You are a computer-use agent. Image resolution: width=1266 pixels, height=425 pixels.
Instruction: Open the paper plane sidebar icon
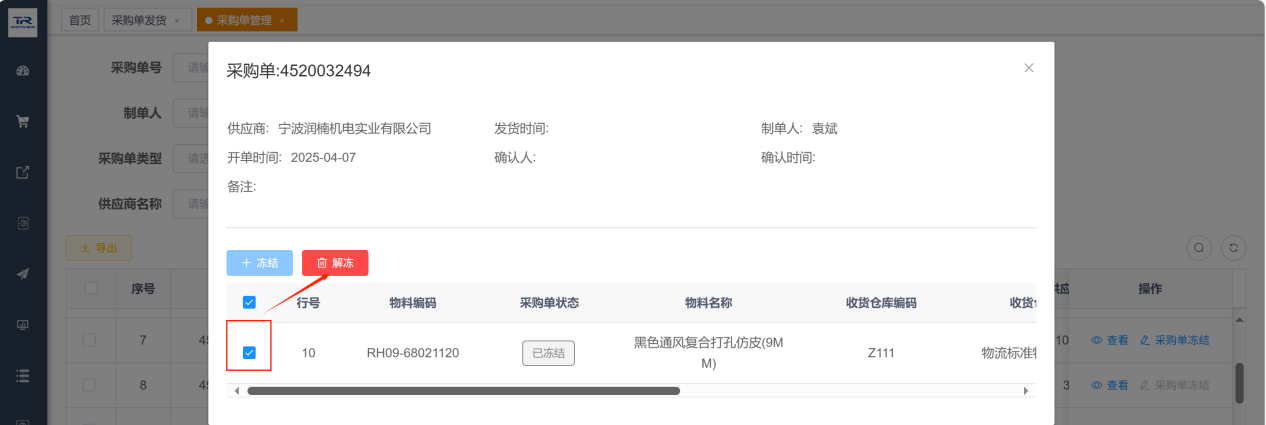coord(23,274)
